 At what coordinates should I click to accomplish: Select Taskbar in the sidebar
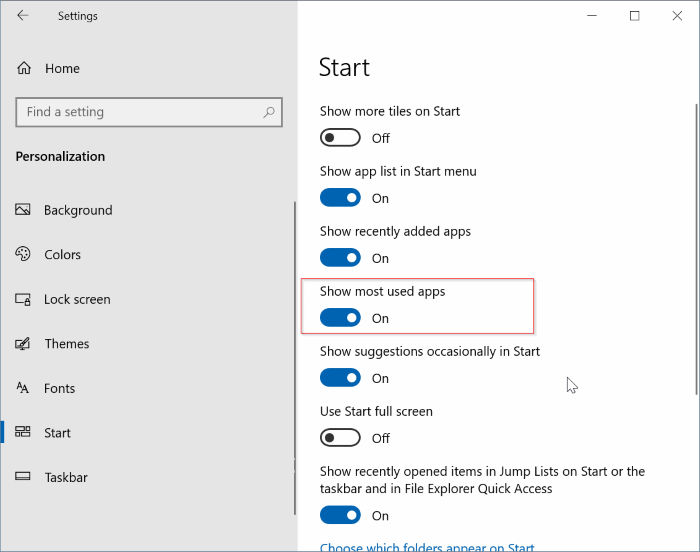(147, 477)
